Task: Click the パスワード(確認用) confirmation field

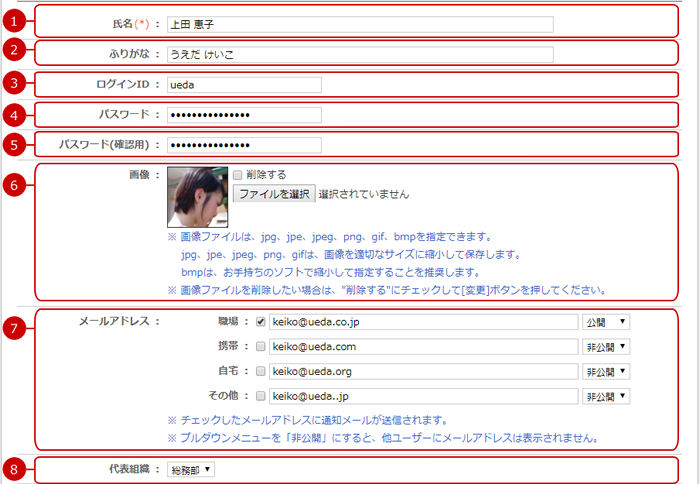Action: 243,145
